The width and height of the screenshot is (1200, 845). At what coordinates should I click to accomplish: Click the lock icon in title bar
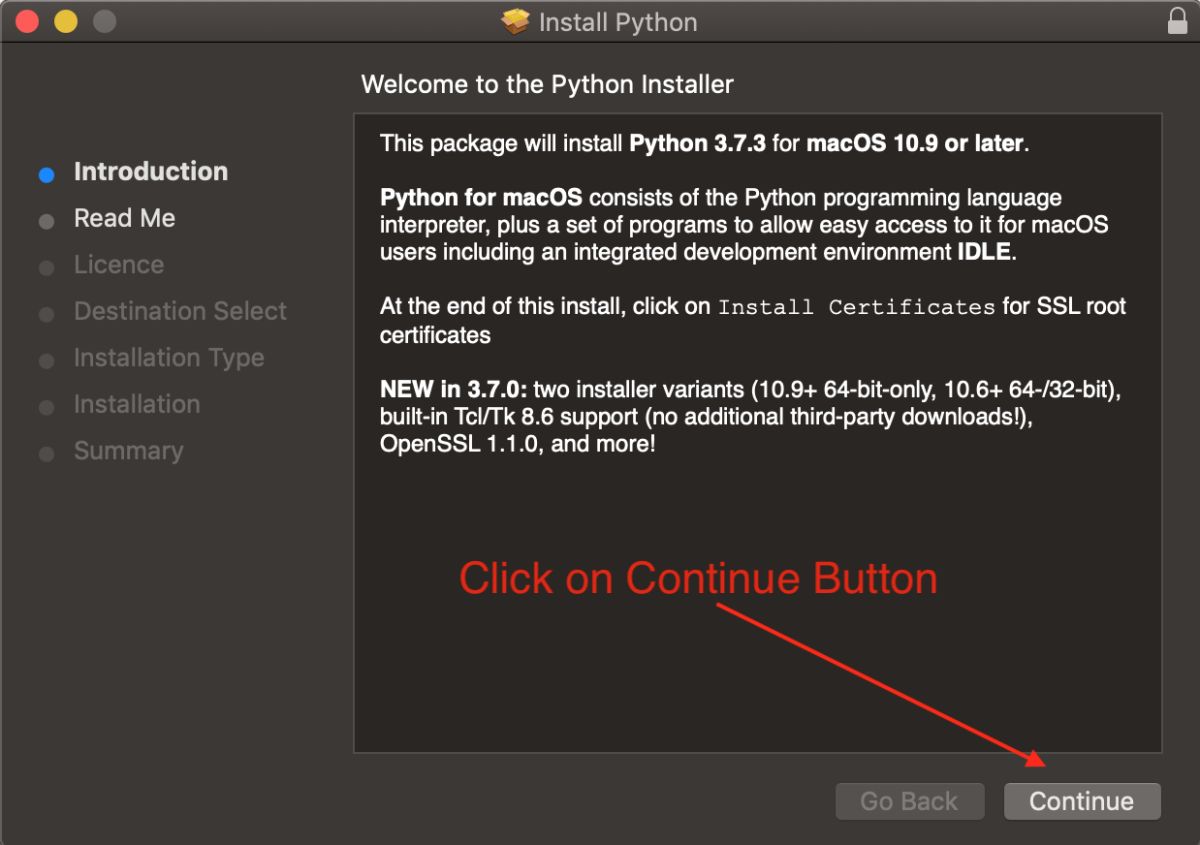(1178, 21)
